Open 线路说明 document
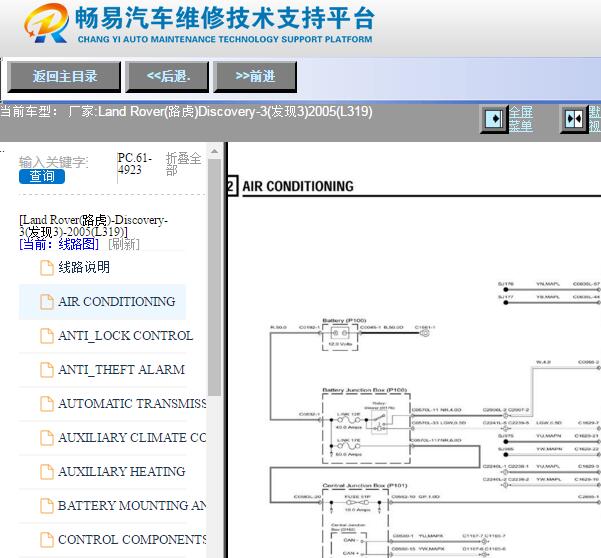This screenshot has height=558, width=601. [x=84, y=267]
